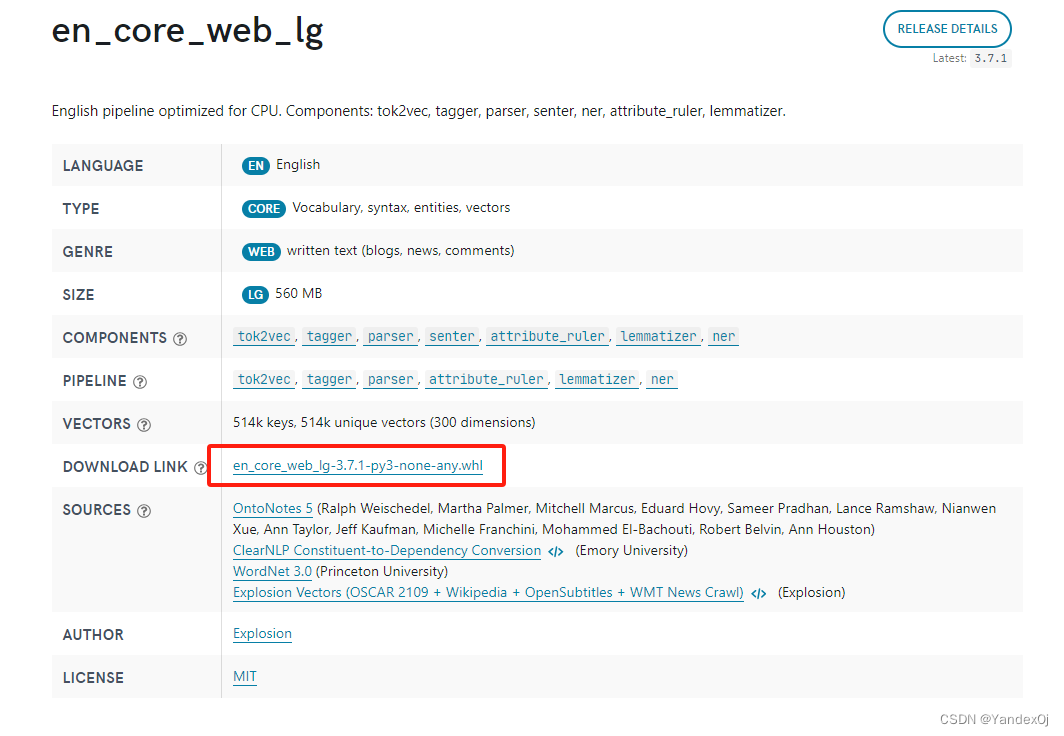Screen dimensions: 1064x736
Task: Open tok2vec link in Components row
Action: [264, 336]
